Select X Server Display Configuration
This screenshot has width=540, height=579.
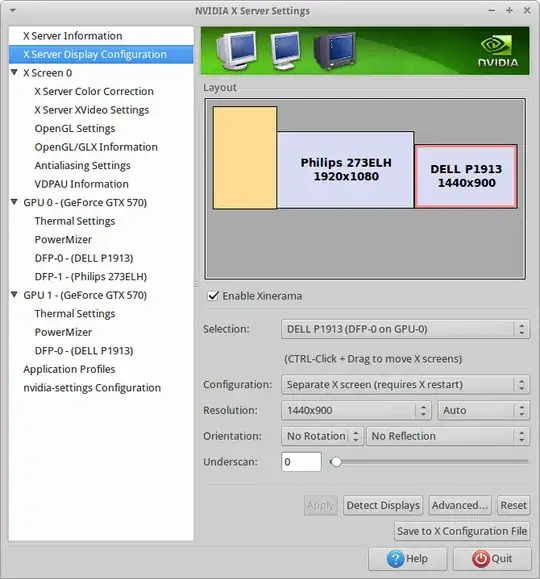101,54
